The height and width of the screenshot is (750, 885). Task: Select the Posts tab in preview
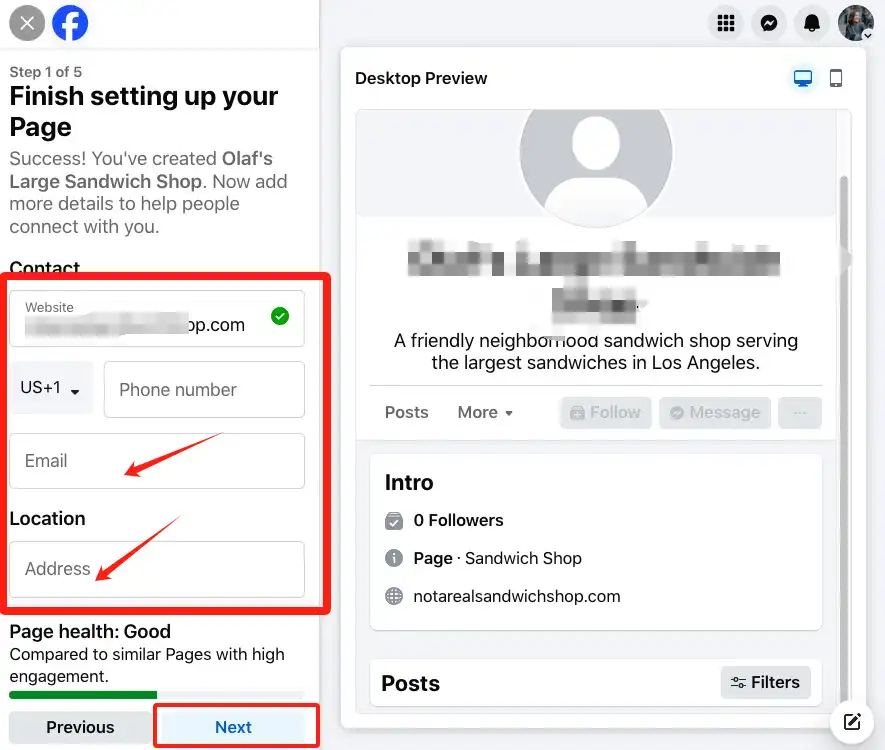tap(406, 413)
